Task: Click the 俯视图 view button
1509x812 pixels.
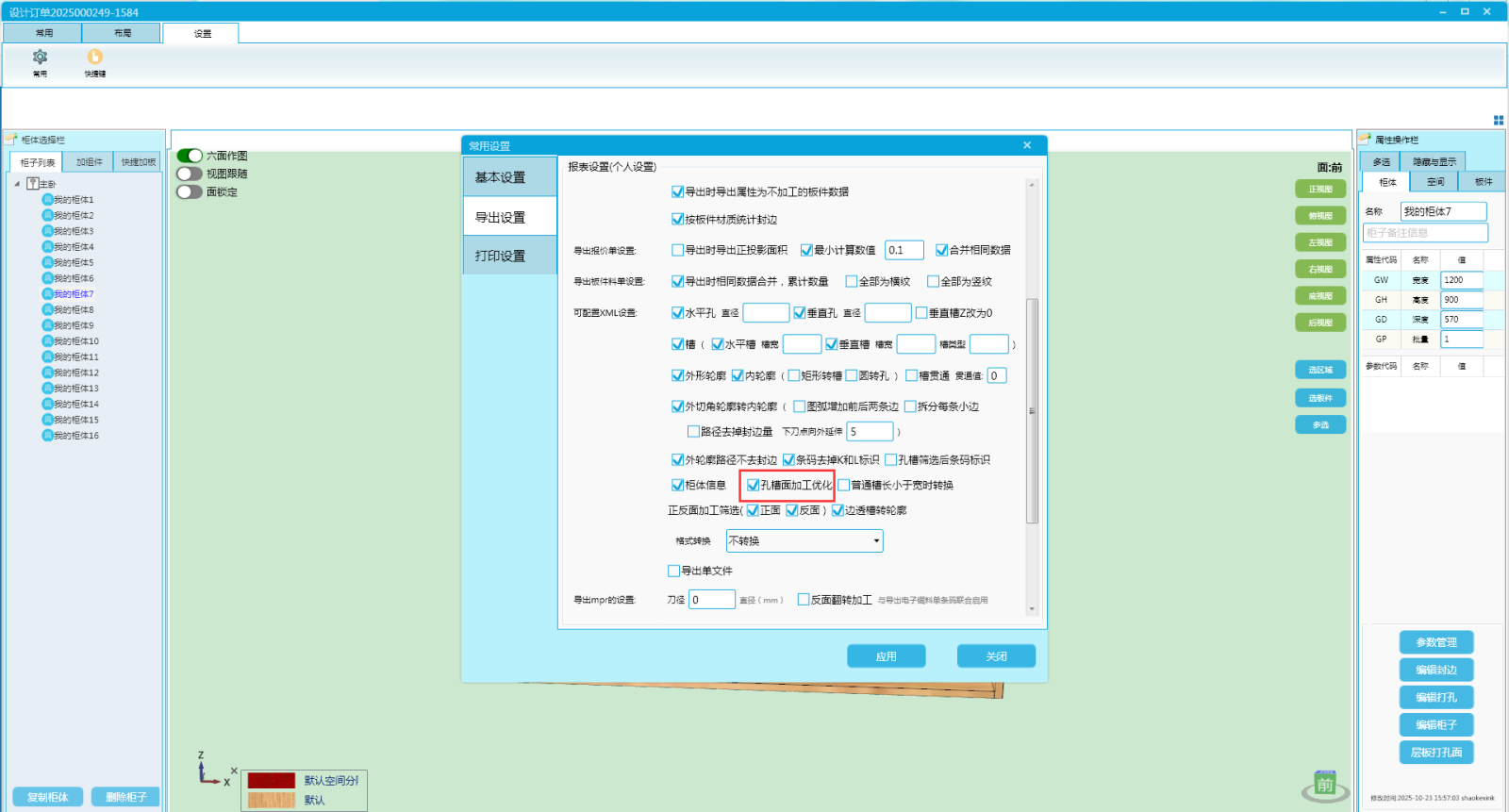Action: click(1320, 216)
